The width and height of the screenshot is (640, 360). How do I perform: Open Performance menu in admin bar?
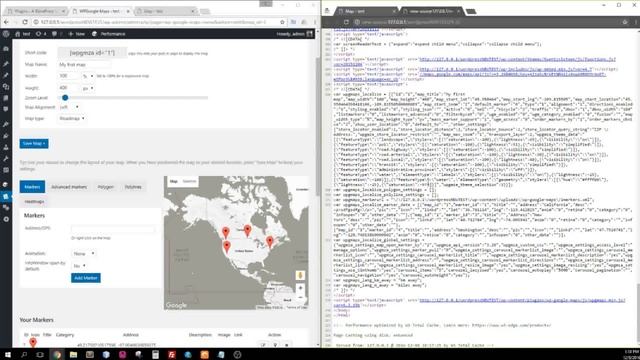109,34
